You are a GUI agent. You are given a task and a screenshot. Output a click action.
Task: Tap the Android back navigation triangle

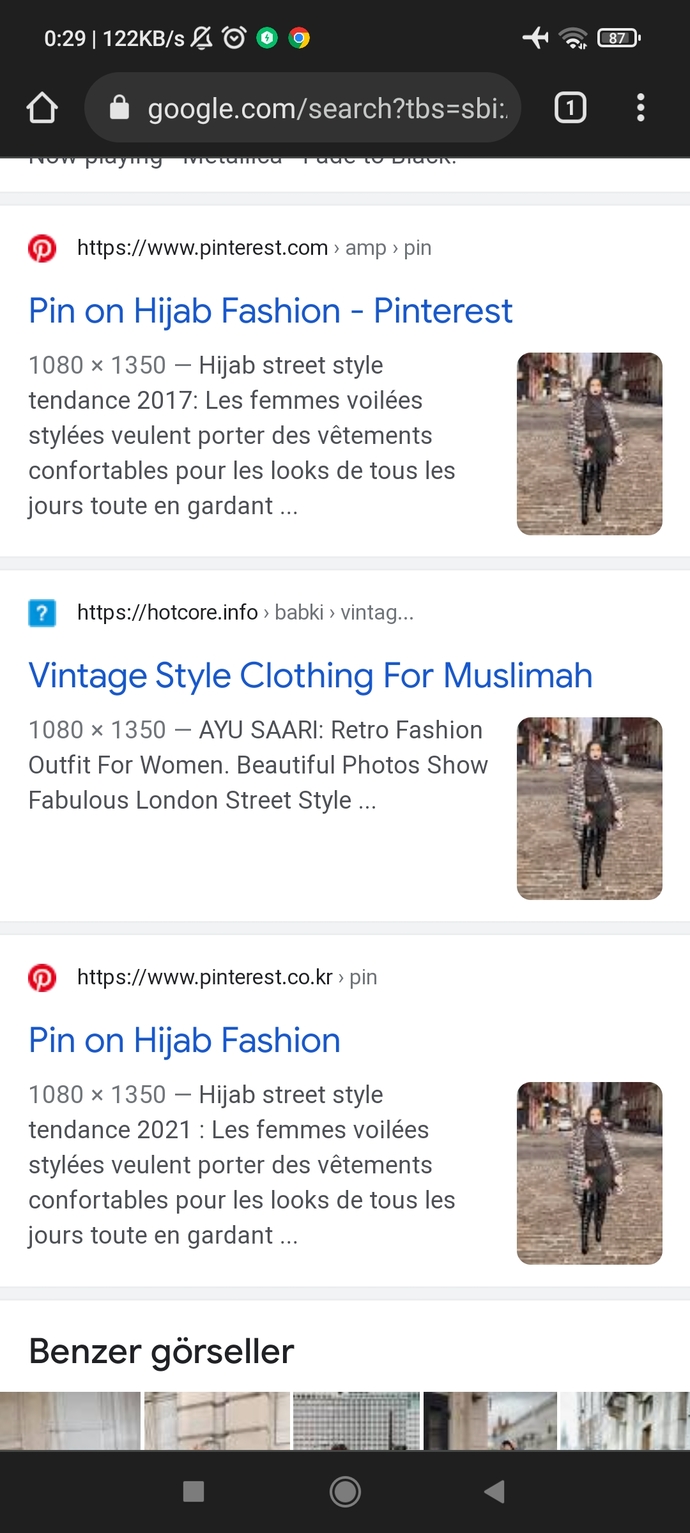pyautogui.click(x=494, y=1492)
